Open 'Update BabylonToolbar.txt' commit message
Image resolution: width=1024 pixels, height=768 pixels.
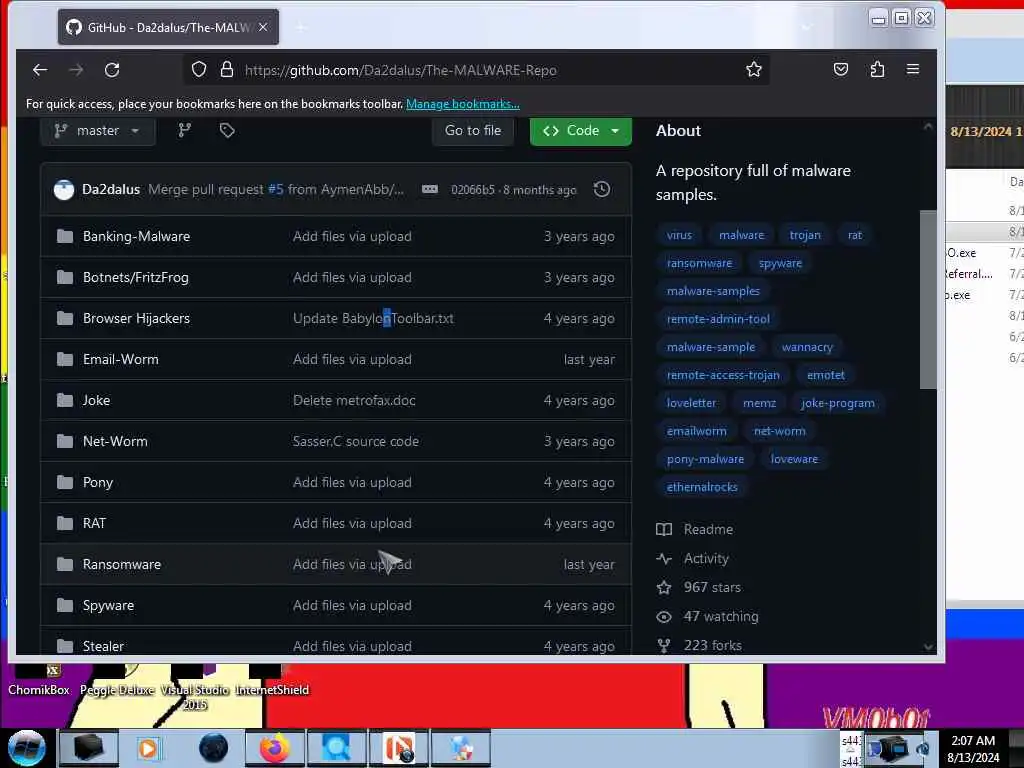pyautogui.click(x=373, y=318)
